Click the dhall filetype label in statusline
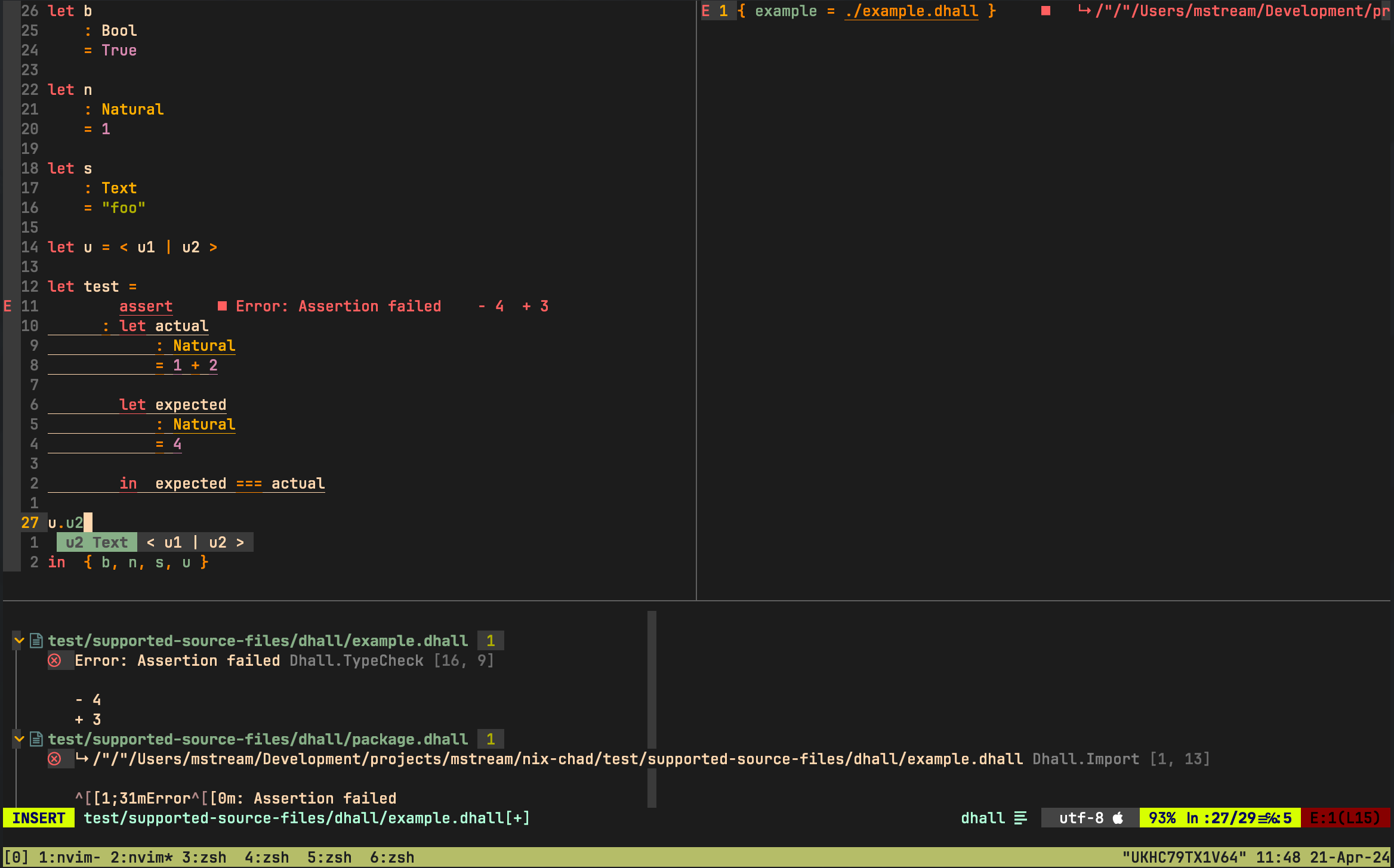 coord(983,818)
